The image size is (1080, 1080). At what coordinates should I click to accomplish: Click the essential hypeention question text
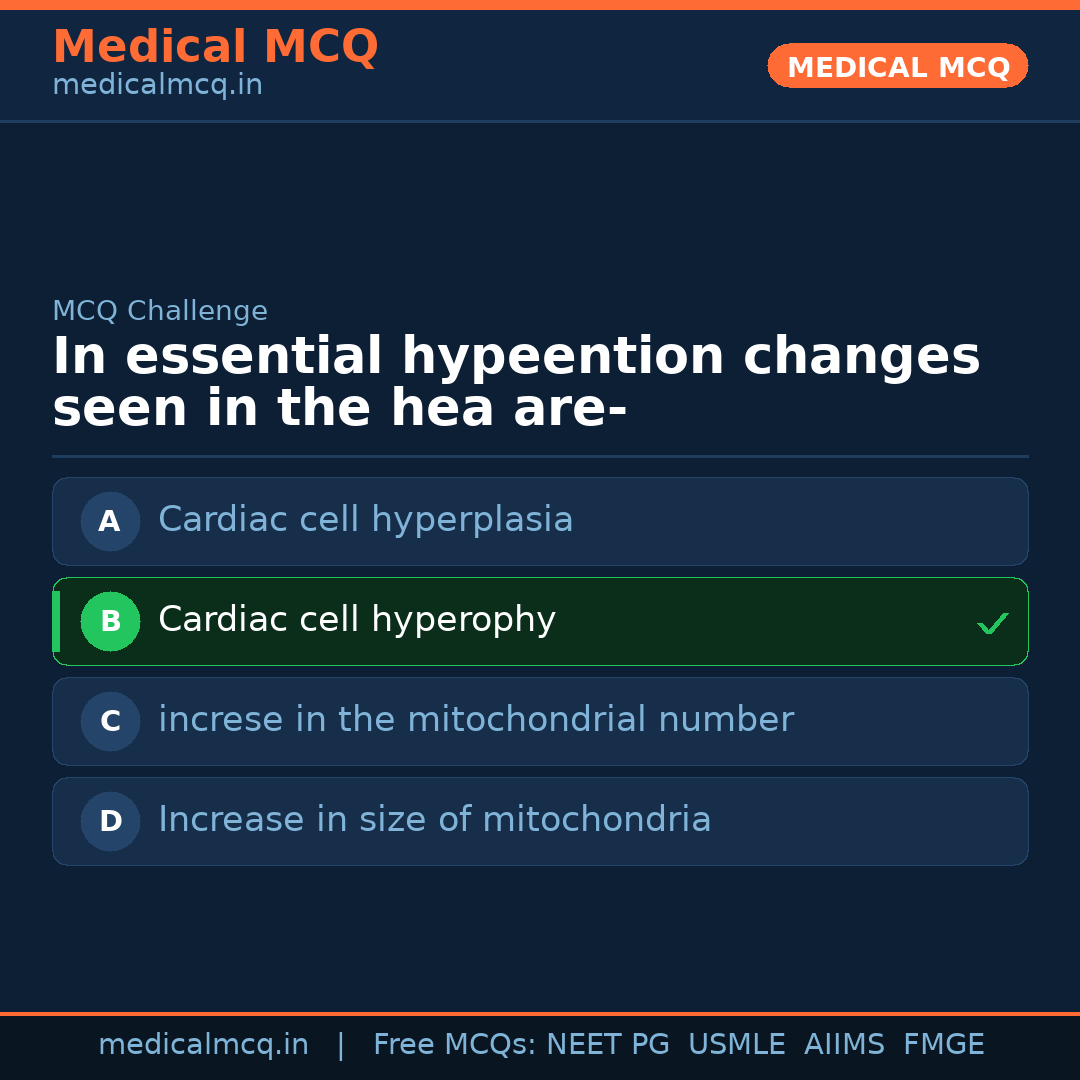pos(516,383)
